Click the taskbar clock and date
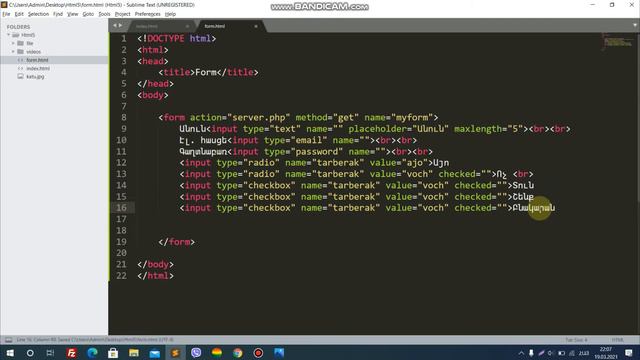Viewport: 640px width, 360px height. click(606, 353)
